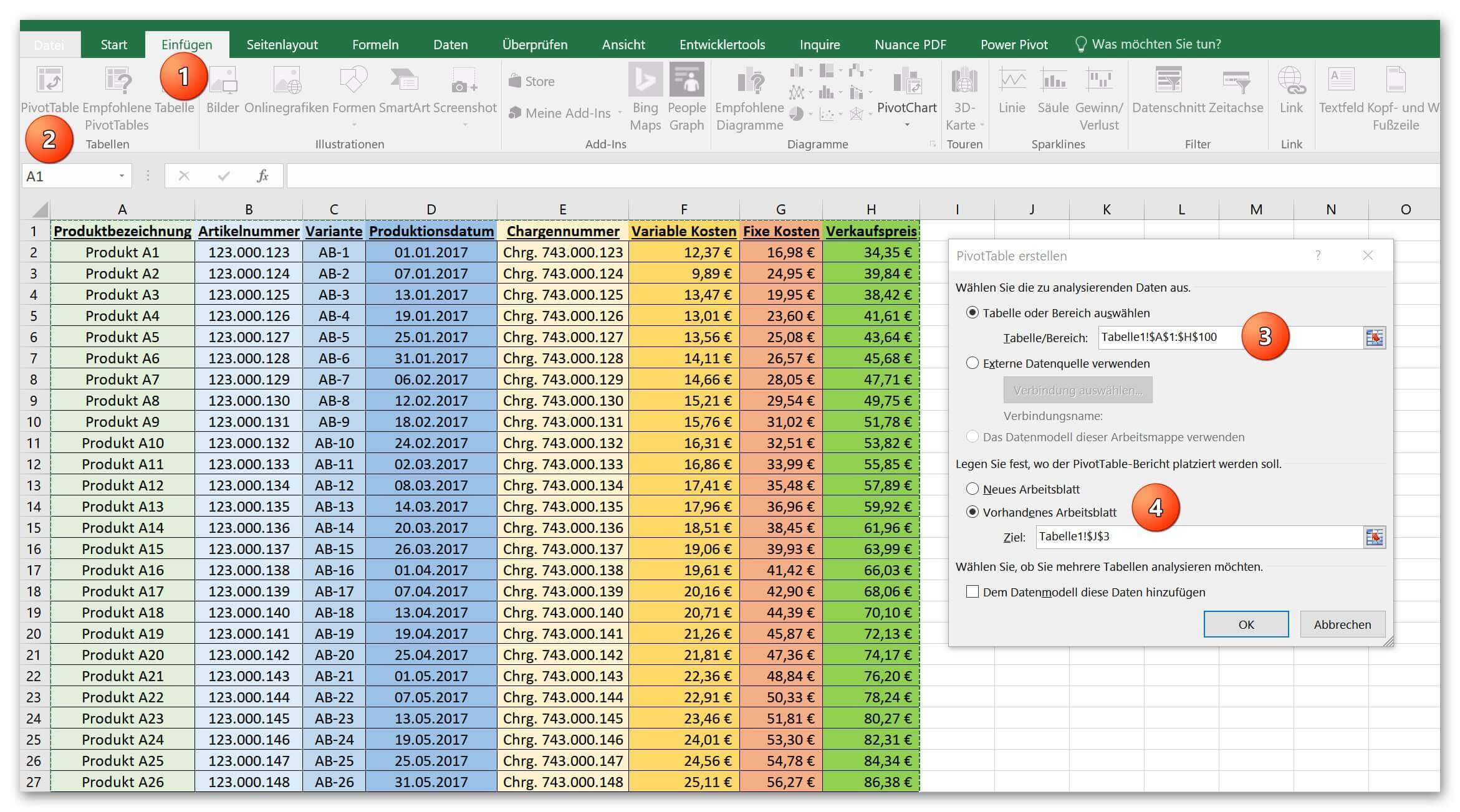Click Abbrechen to cancel dialog
Viewport: 1460px width, 812px height.
tap(1342, 624)
